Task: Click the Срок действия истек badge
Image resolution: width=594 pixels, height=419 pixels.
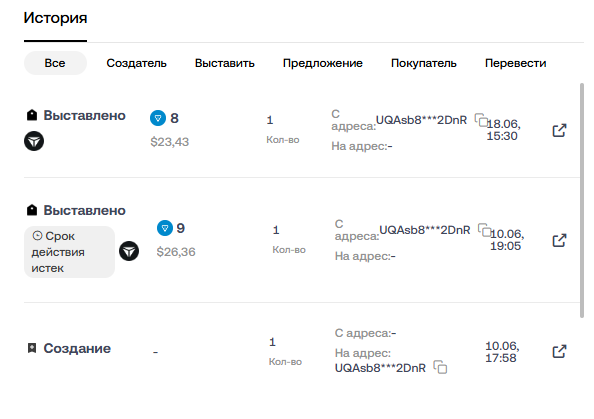Action: point(69,252)
